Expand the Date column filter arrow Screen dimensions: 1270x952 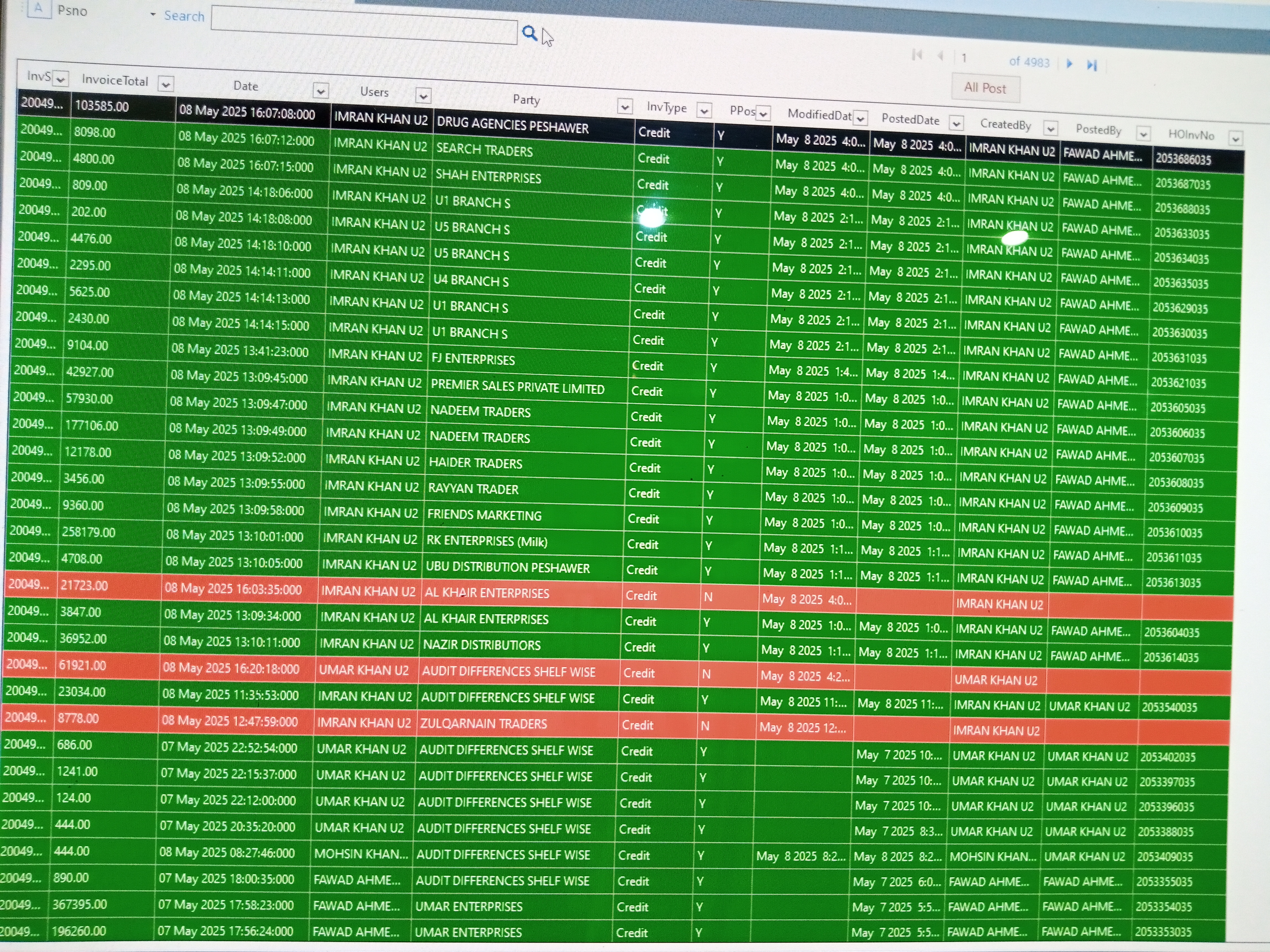click(321, 91)
